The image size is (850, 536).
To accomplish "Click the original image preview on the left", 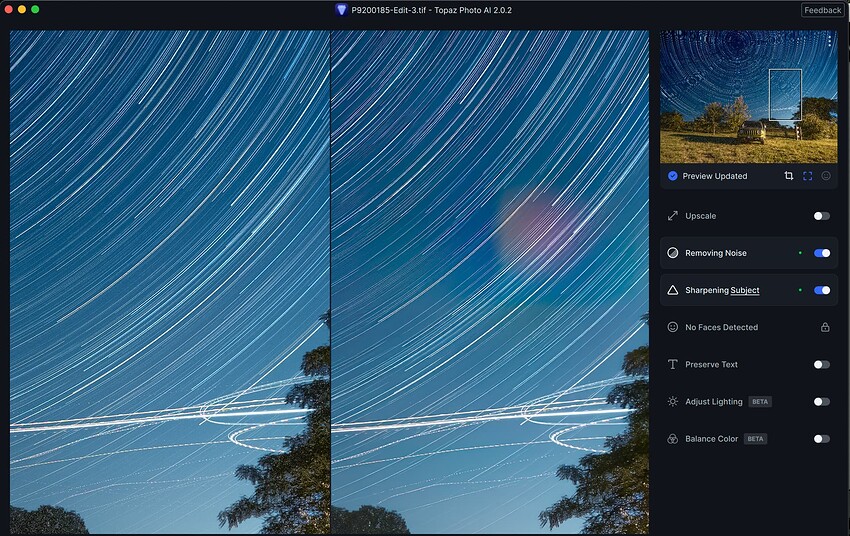I will pos(170,282).
